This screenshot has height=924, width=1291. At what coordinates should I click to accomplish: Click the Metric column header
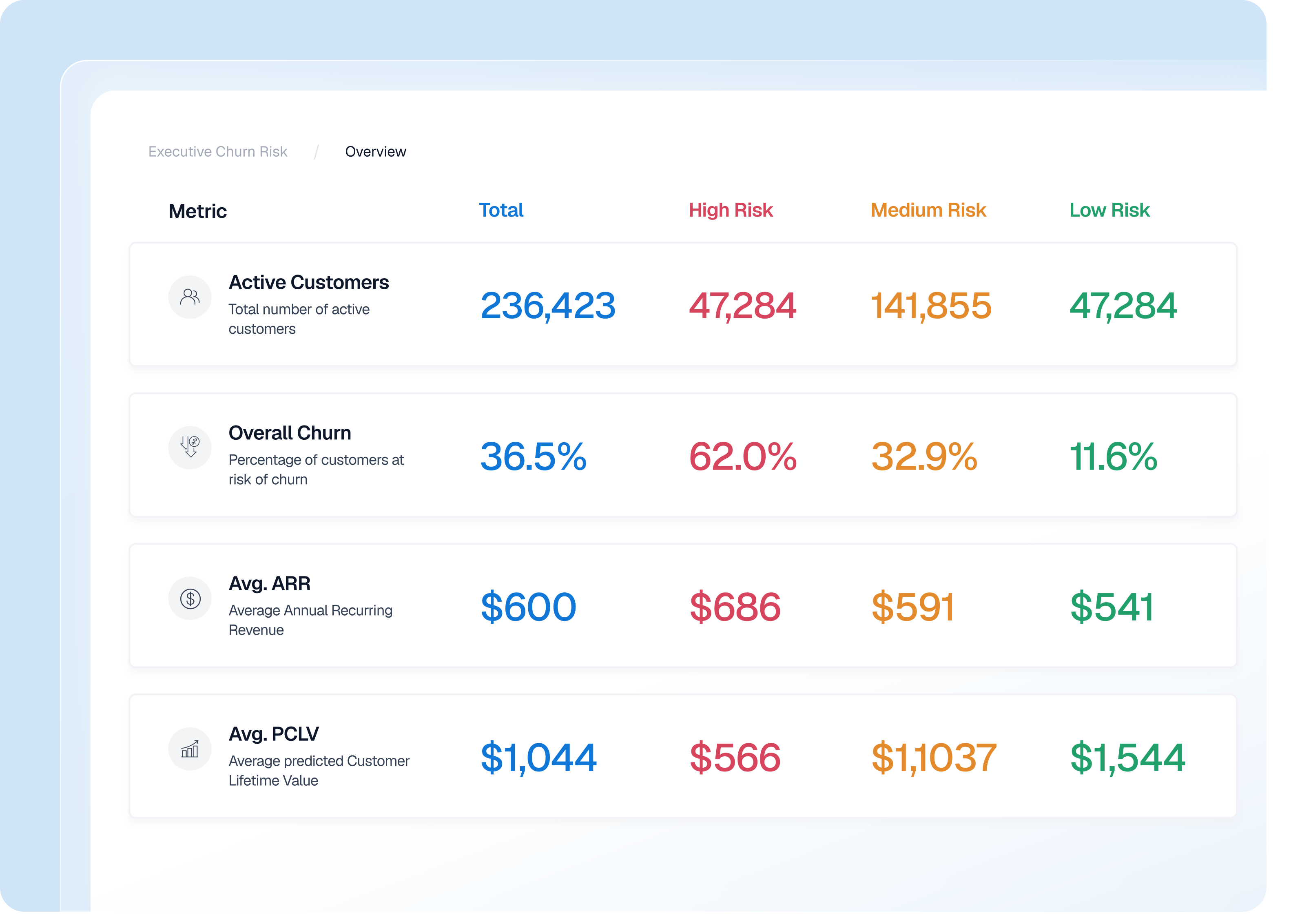[x=197, y=211]
